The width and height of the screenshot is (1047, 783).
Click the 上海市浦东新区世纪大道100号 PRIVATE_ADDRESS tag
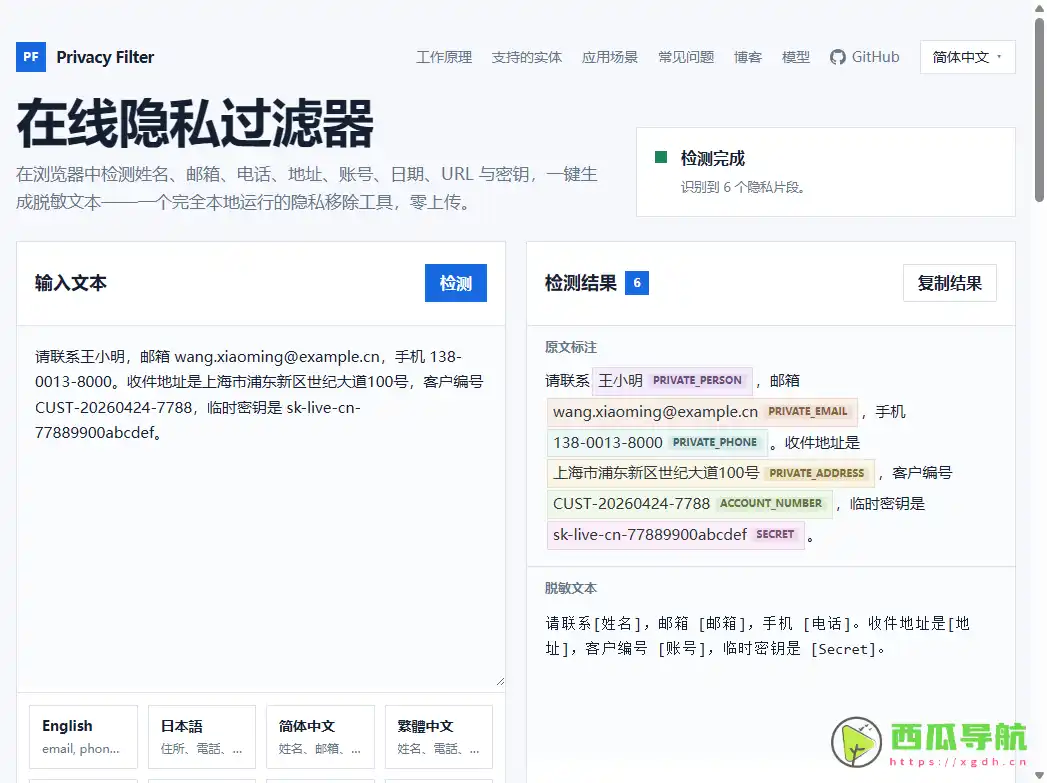pyautogui.click(x=710, y=473)
